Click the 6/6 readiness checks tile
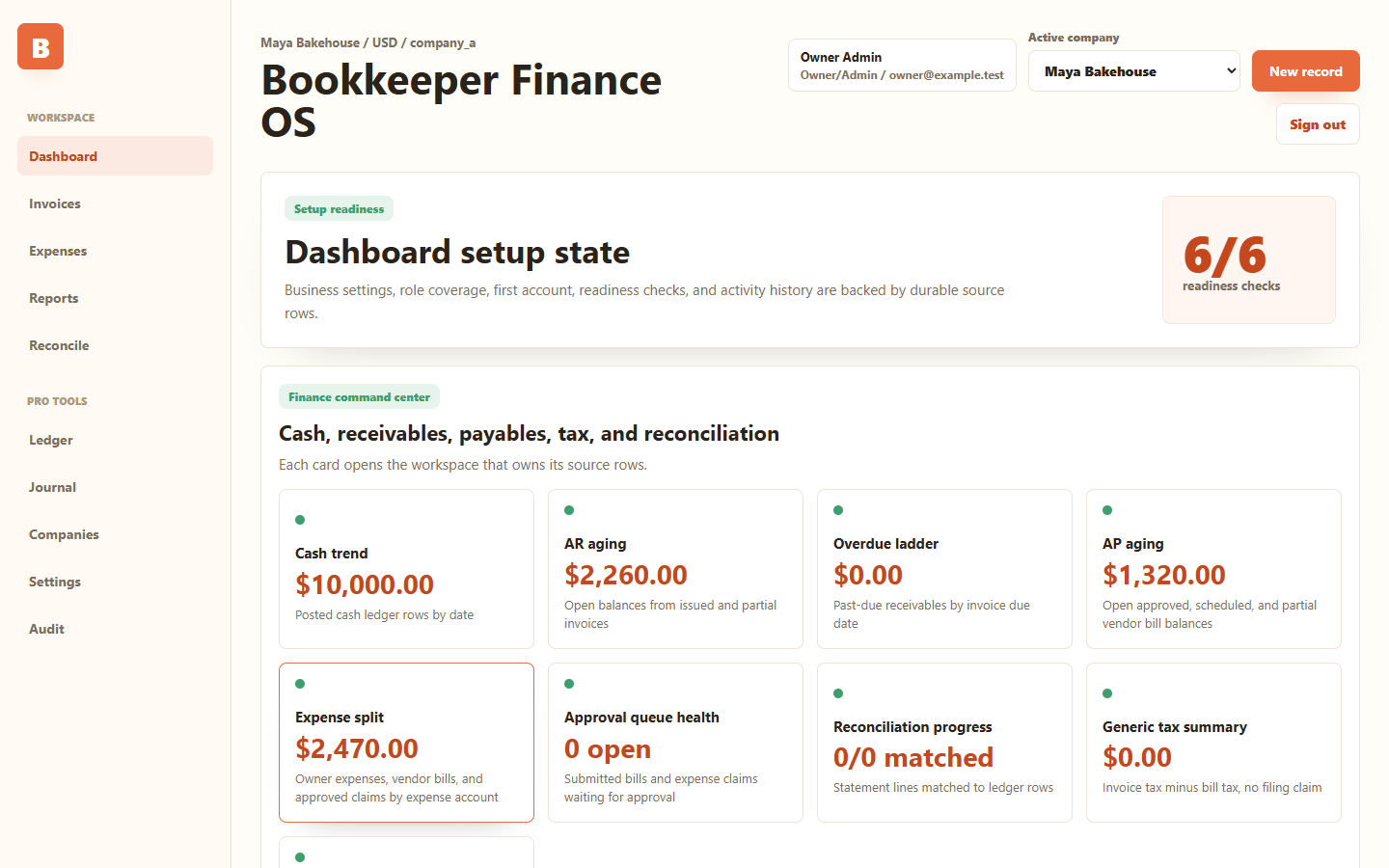The width and height of the screenshot is (1389, 868). (1249, 259)
